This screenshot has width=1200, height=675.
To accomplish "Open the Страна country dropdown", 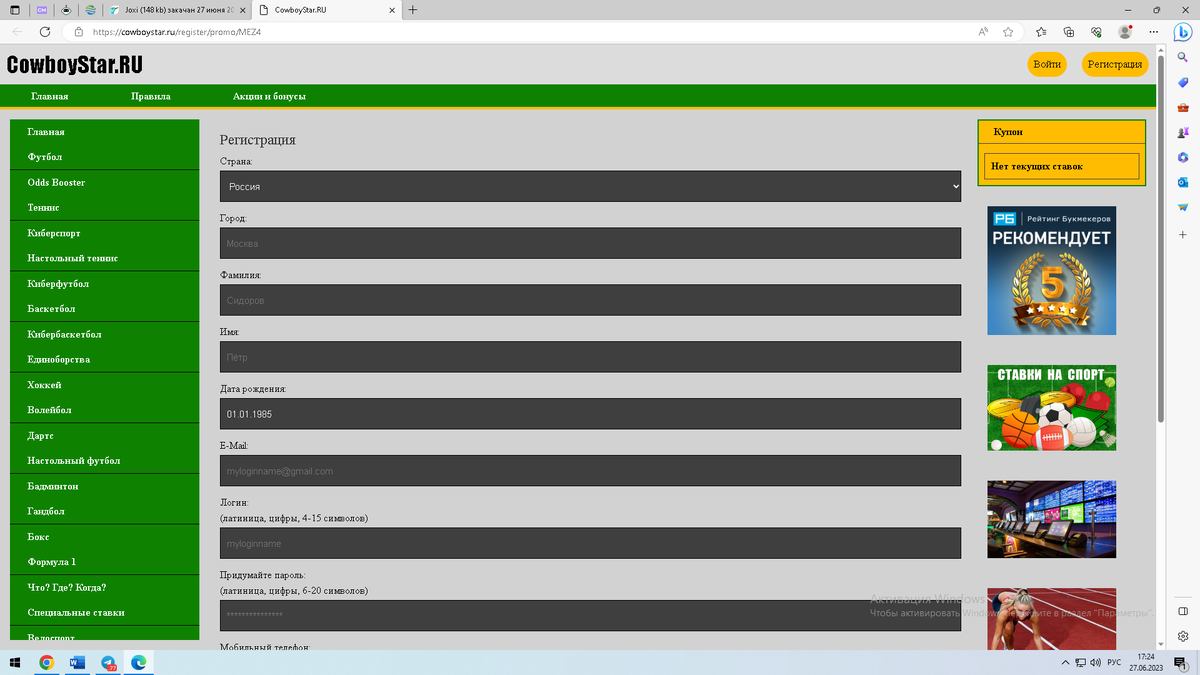I will point(590,186).
